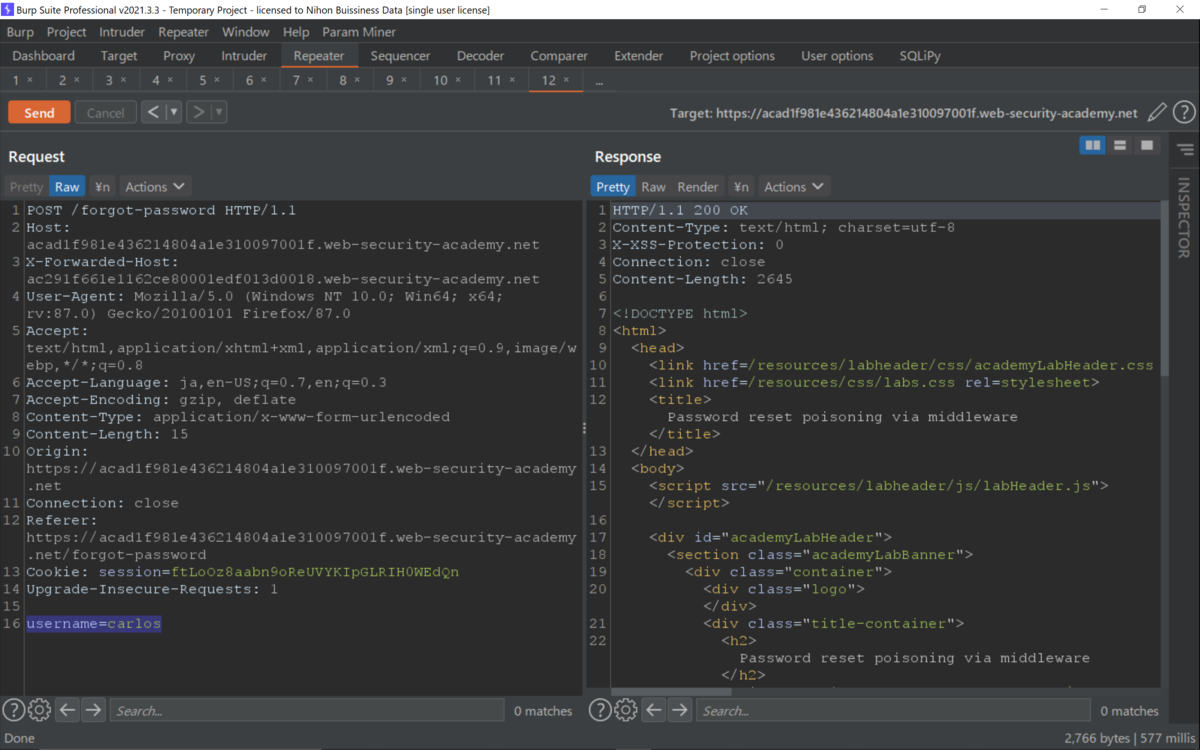Click the HTTP/1.1 200 OK line
The width and height of the screenshot is (1200, 750).
click(x=680, y=210)
